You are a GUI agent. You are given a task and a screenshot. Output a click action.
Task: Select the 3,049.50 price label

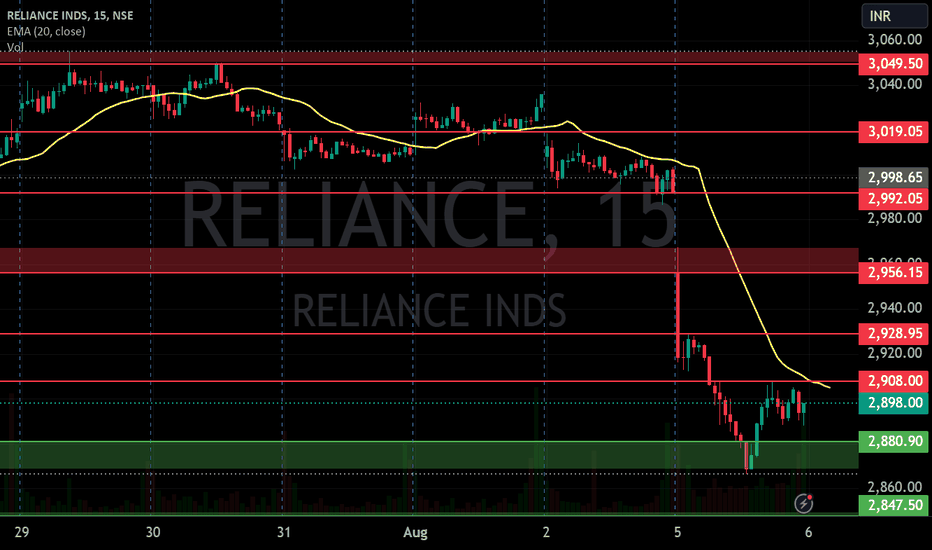point(894,64)
